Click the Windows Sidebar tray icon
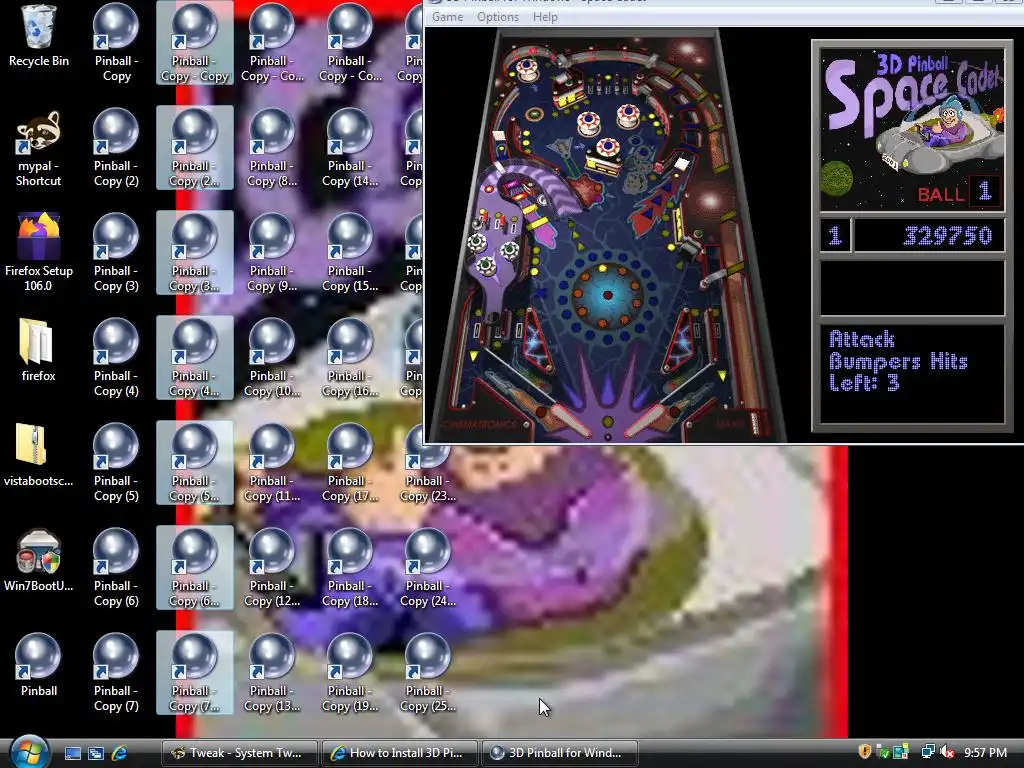 tap(901, 752)
